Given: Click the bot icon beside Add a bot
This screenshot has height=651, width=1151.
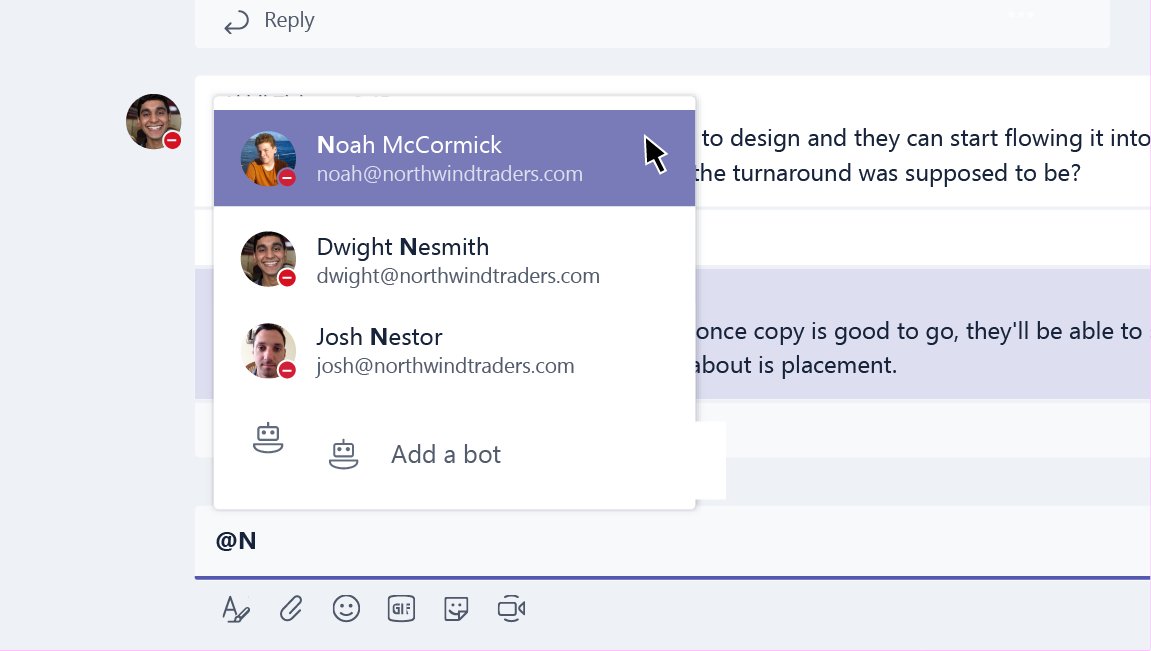Looking at the screenshot, I should pos(344,454).
